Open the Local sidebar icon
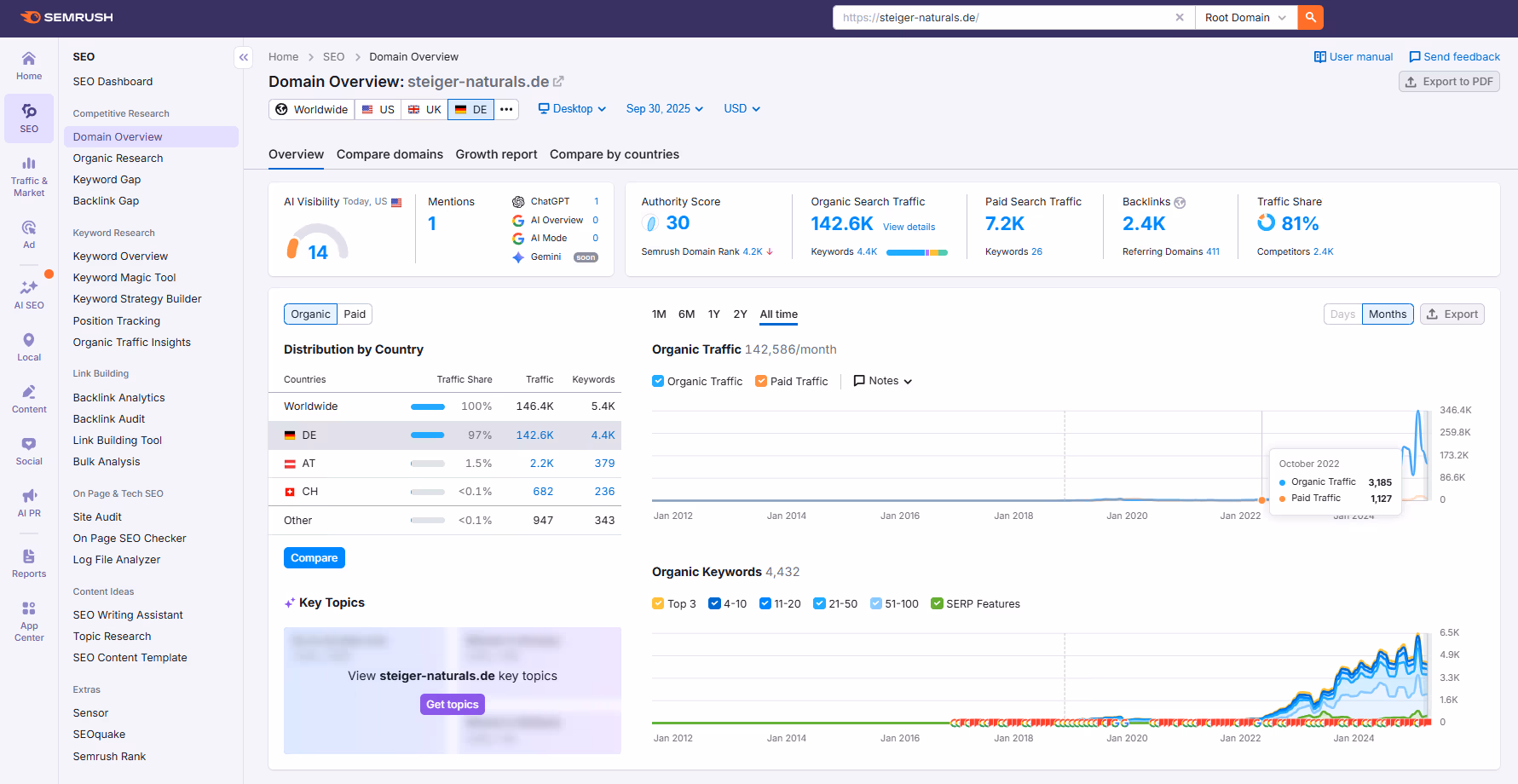Image resolution: width=1518 pixels, height=784 pixels. (29, 346)
